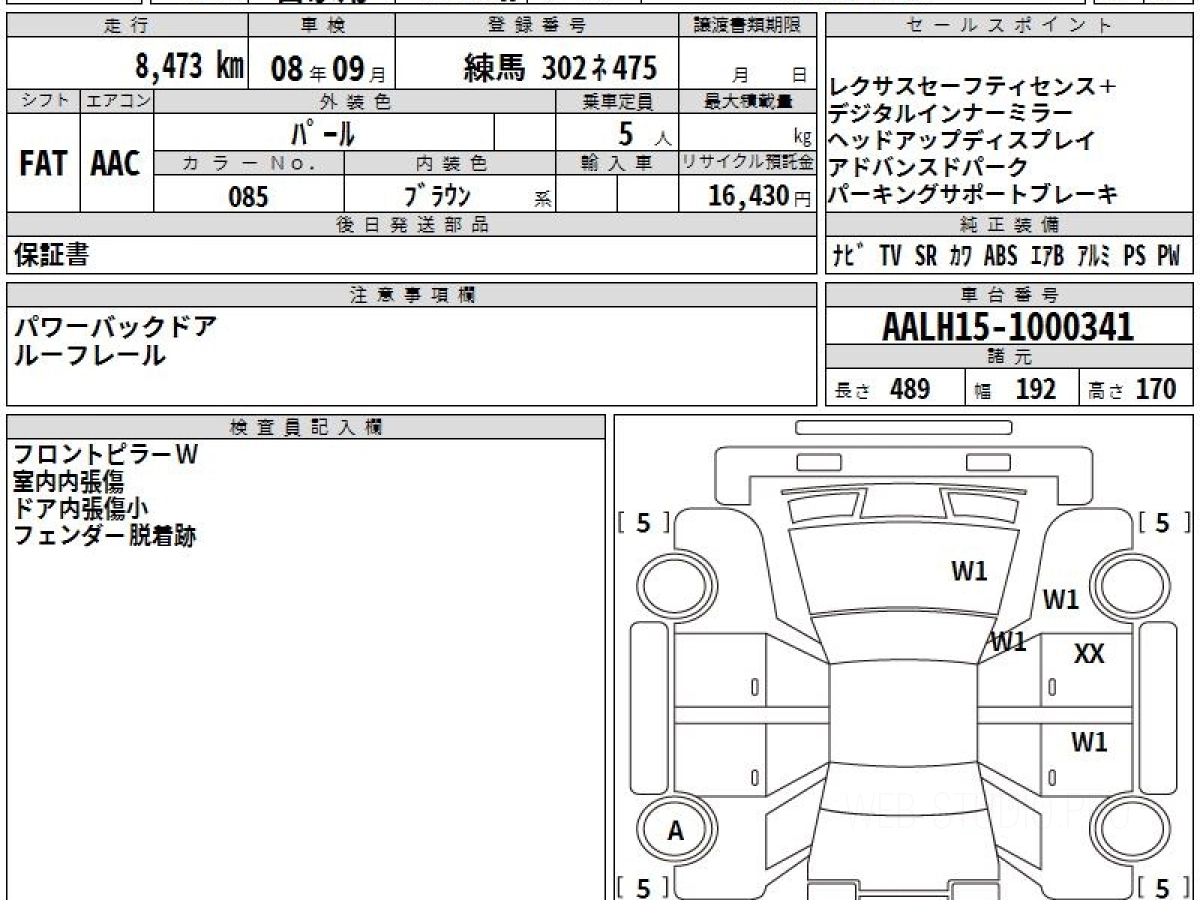
Task: Select the パール exterior color value
Action: [322, 132]
